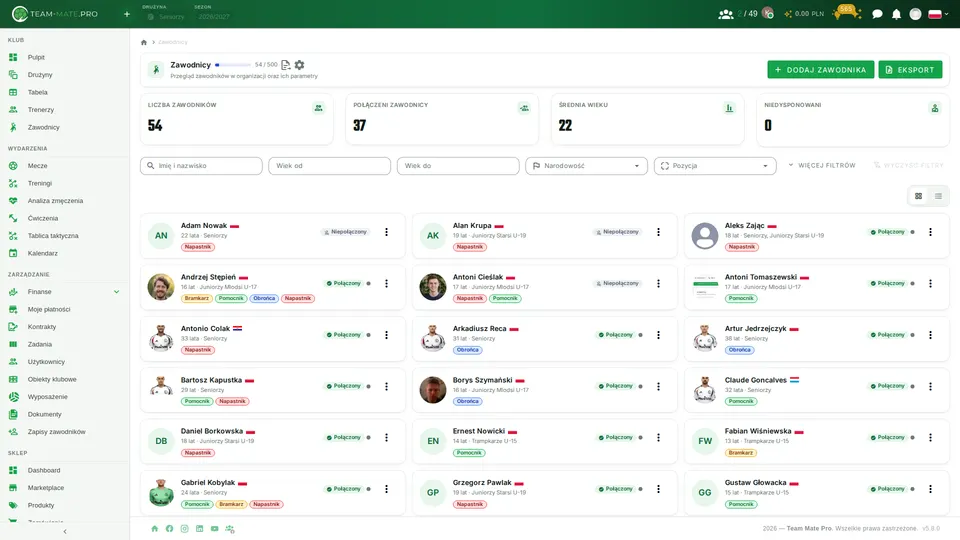Open Marketplace in the sidebar
Image resolution: width=960 pixels, height=540 pixels.
click(x=45, y=488)
